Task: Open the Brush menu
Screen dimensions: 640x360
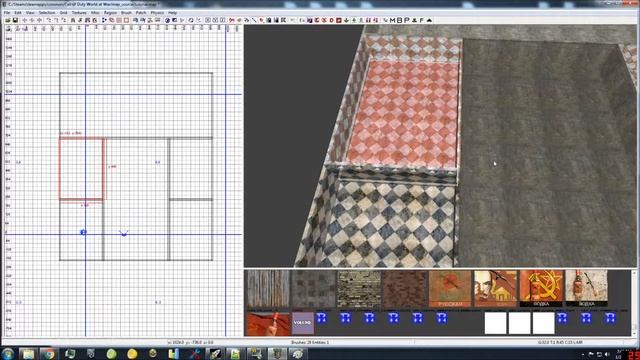Action: pyautogui.click(x=126, y=13)
